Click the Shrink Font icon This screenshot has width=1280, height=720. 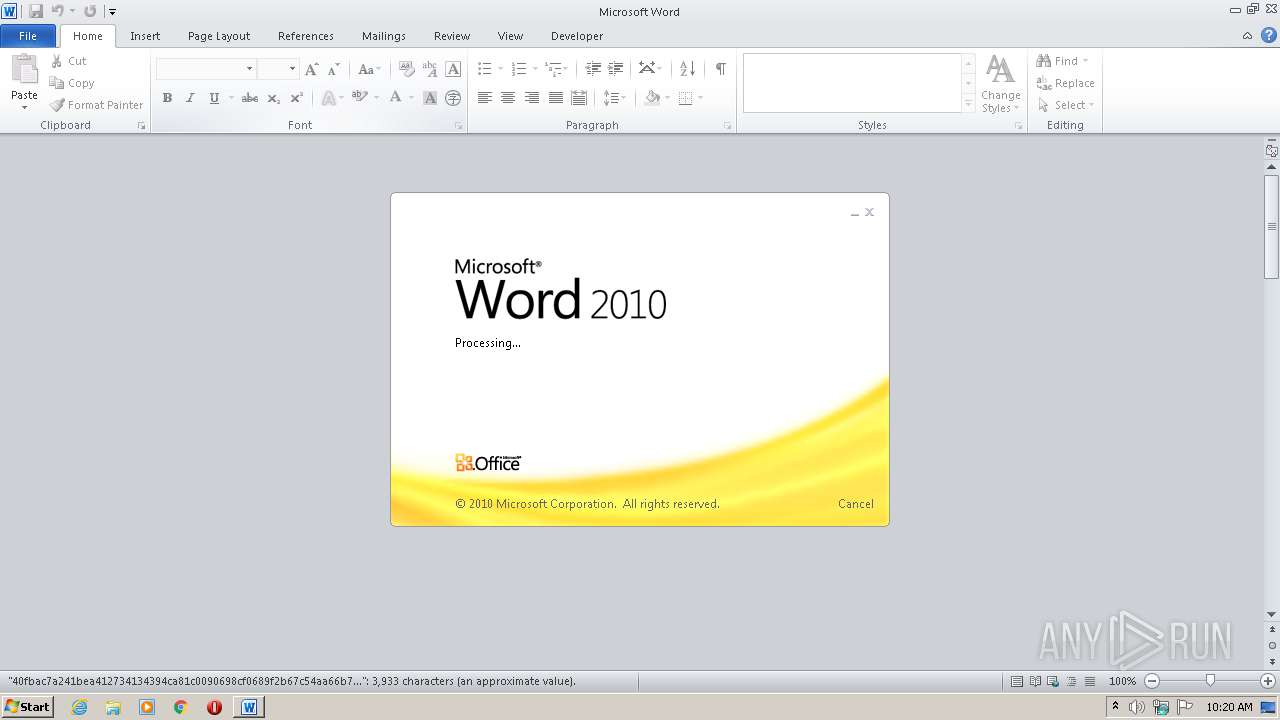coord(333,69)
